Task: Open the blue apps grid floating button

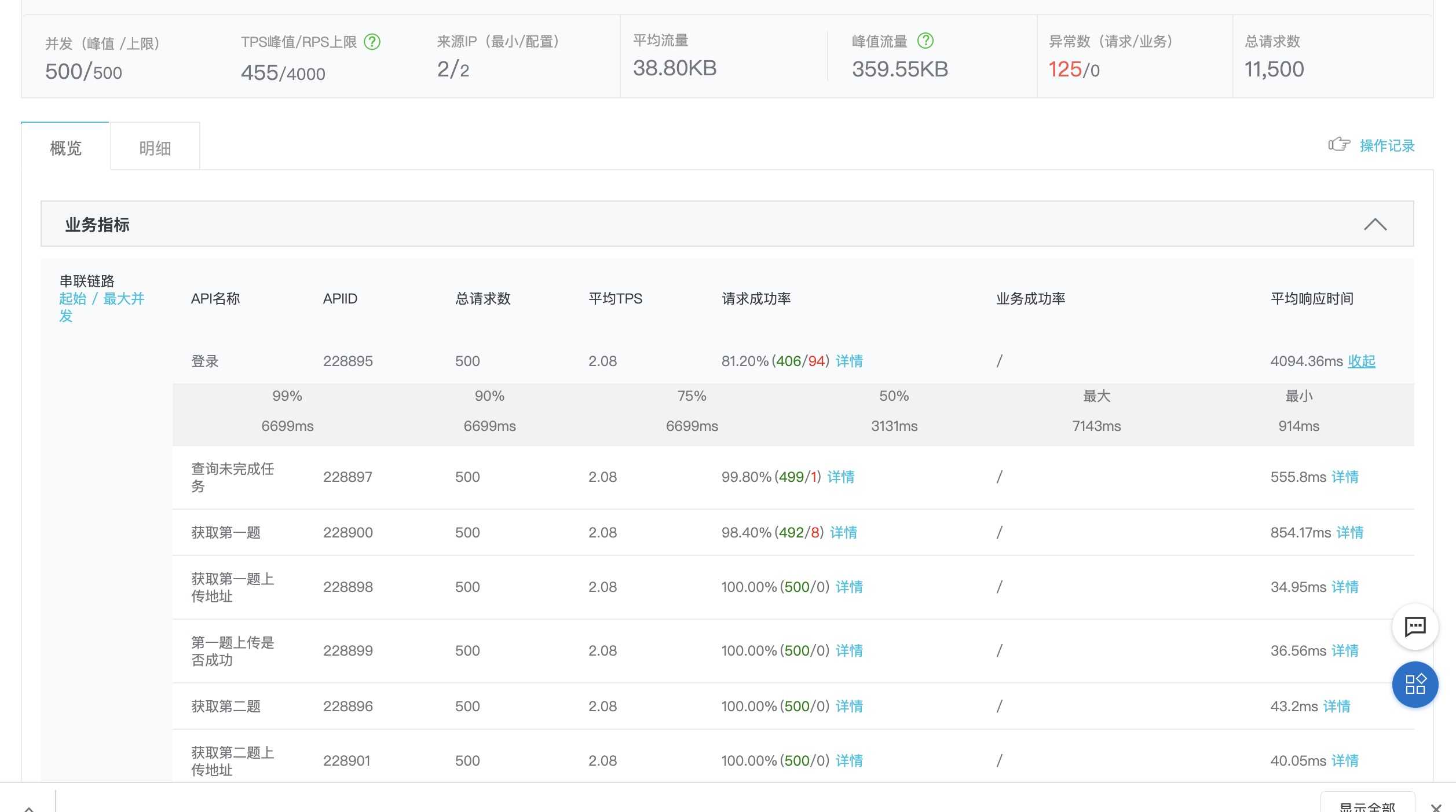Action: pyautogui.click(x=1415, y=684)
